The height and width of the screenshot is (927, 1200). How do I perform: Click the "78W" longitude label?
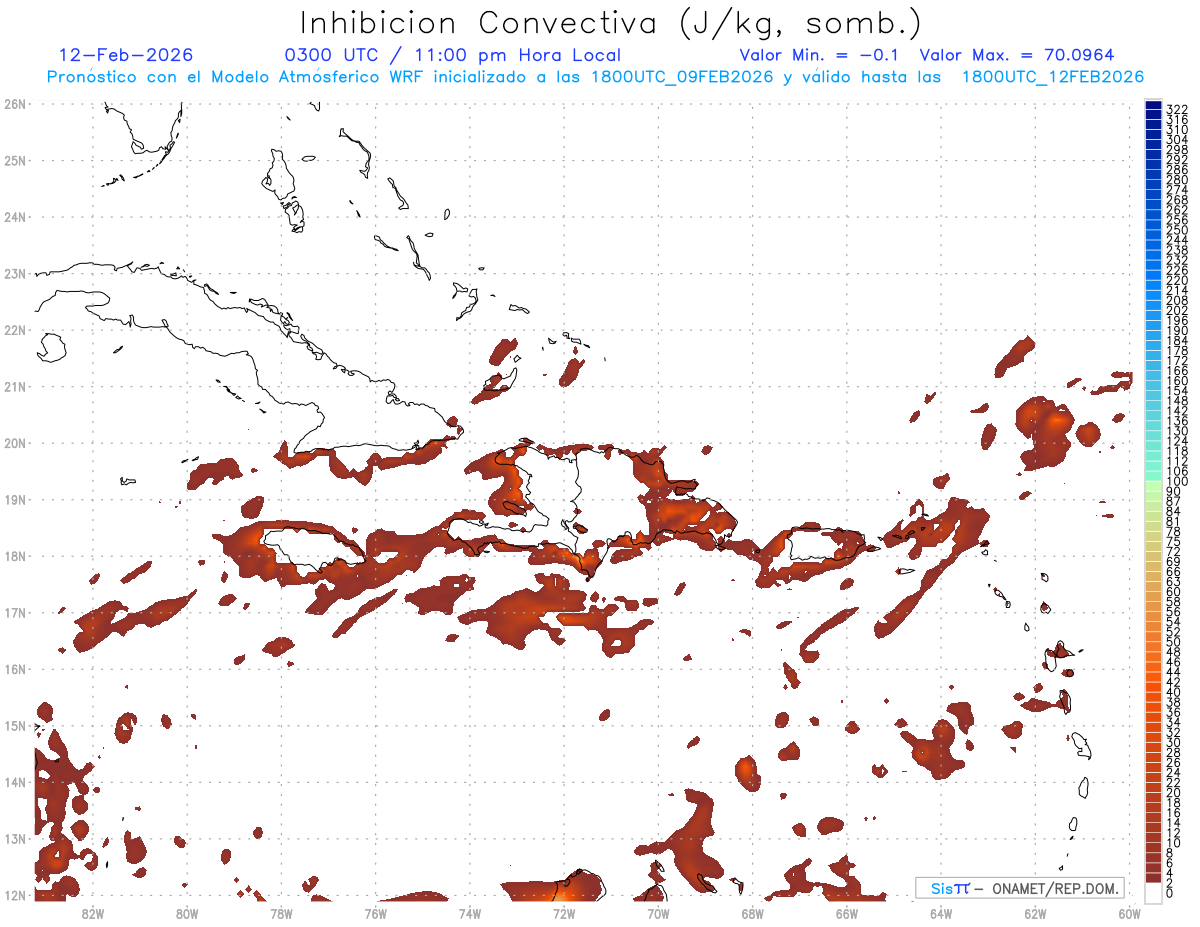click(281, 913)
